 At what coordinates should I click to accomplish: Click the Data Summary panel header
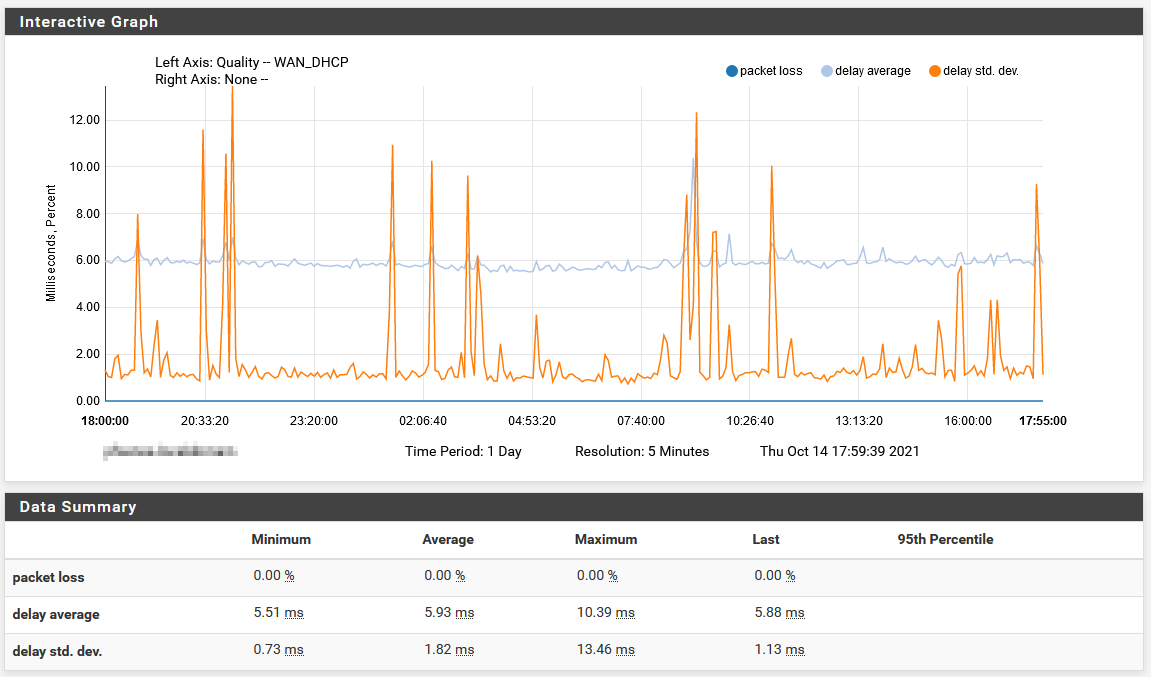574,507
